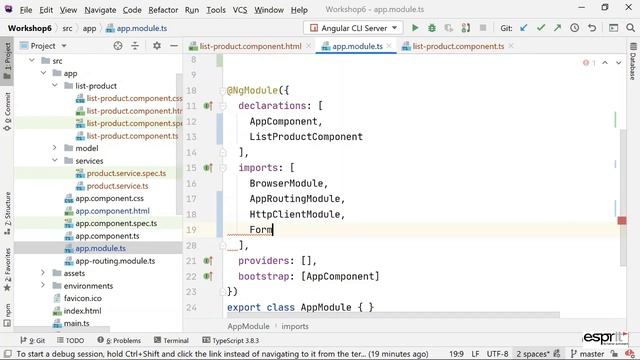The height and width of the screenshot is (360, 640).
Task: Select app.component.html in tree
Action: point(112,211)
